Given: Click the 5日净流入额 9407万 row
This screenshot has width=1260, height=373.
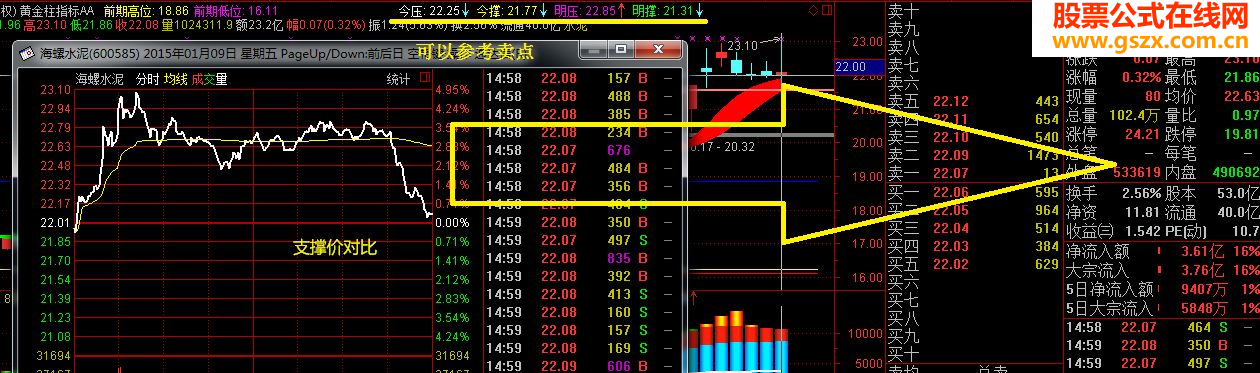Looking at the screenshot, I should [x=1163, y=288].
